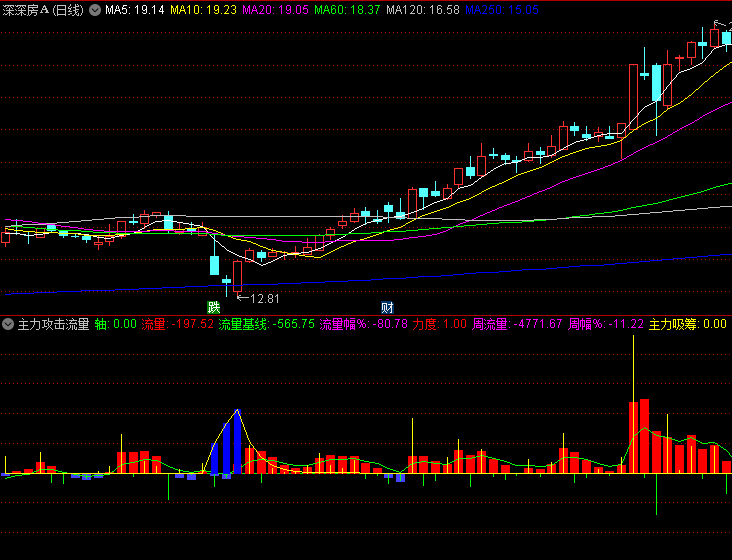
Task: Click the blue 财 marker icon
Action: click(387, 308)
